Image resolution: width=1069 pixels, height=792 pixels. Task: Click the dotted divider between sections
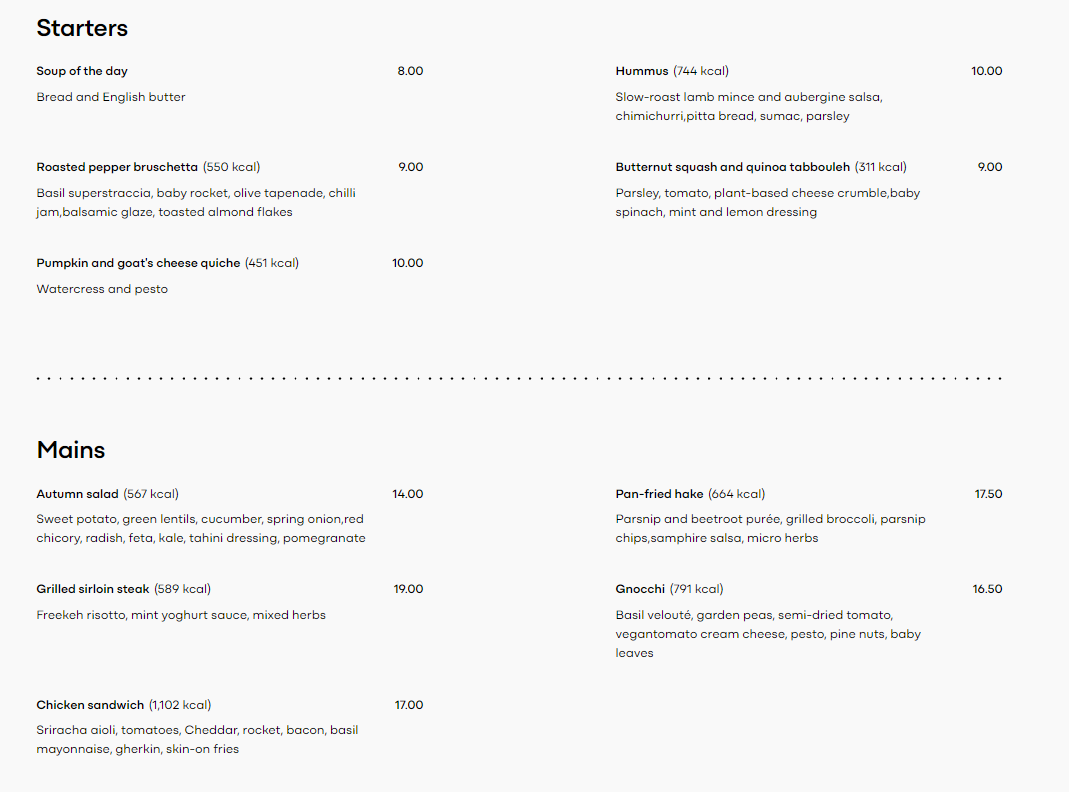[519, 379]
